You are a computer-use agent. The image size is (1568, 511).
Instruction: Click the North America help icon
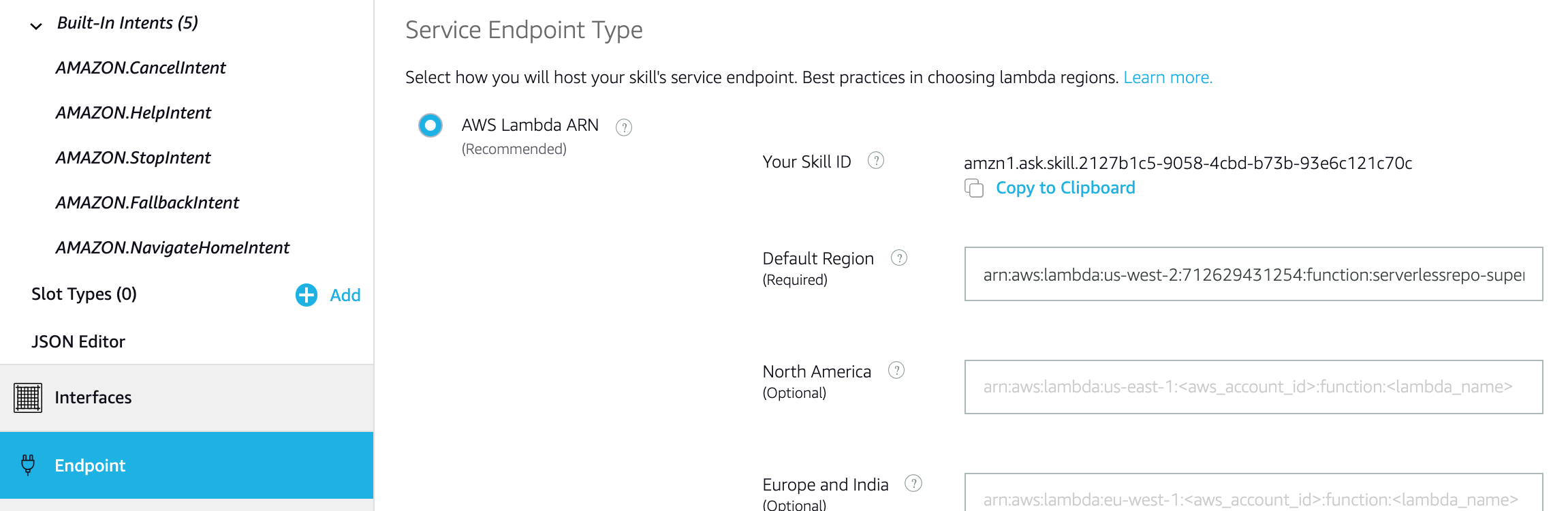896,371
